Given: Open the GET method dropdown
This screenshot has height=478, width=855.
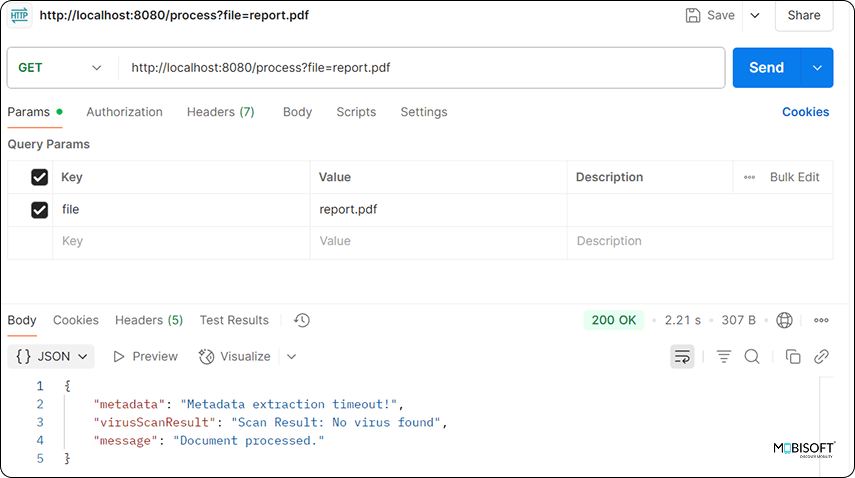Looking at the screenshot, I should click(60, 68).
